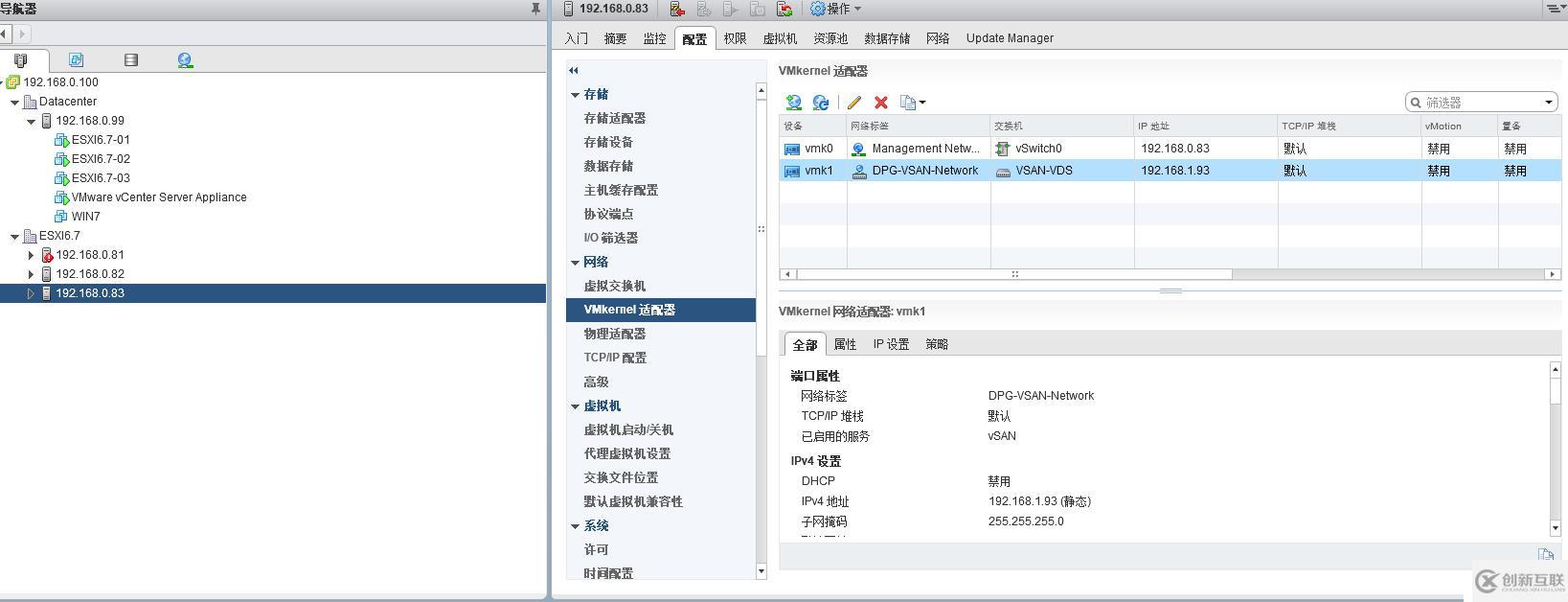
Task: Collapse the configuration side menu
Action: click(574, 70)
